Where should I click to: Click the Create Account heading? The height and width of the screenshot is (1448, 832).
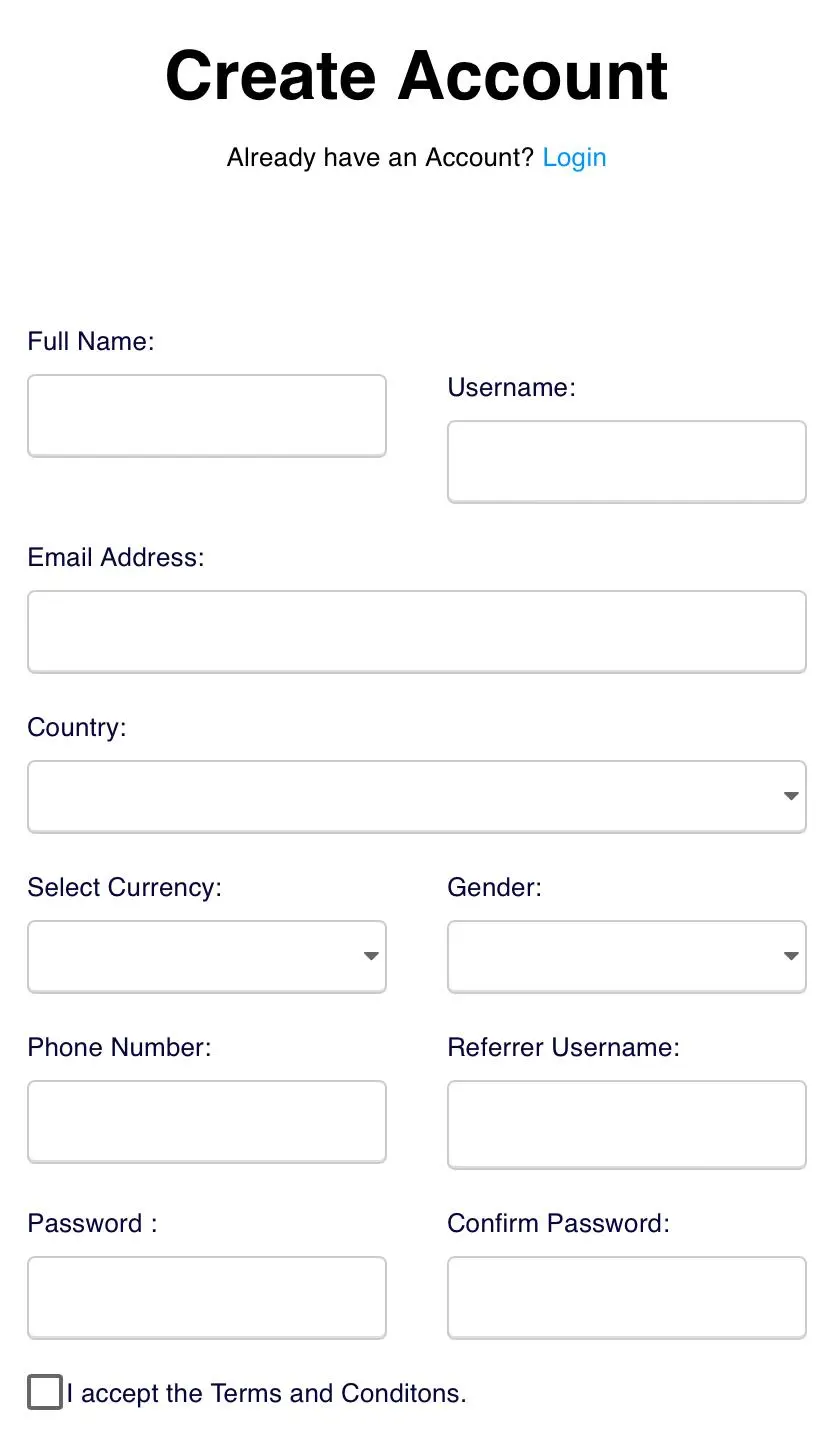pos(416,75)
